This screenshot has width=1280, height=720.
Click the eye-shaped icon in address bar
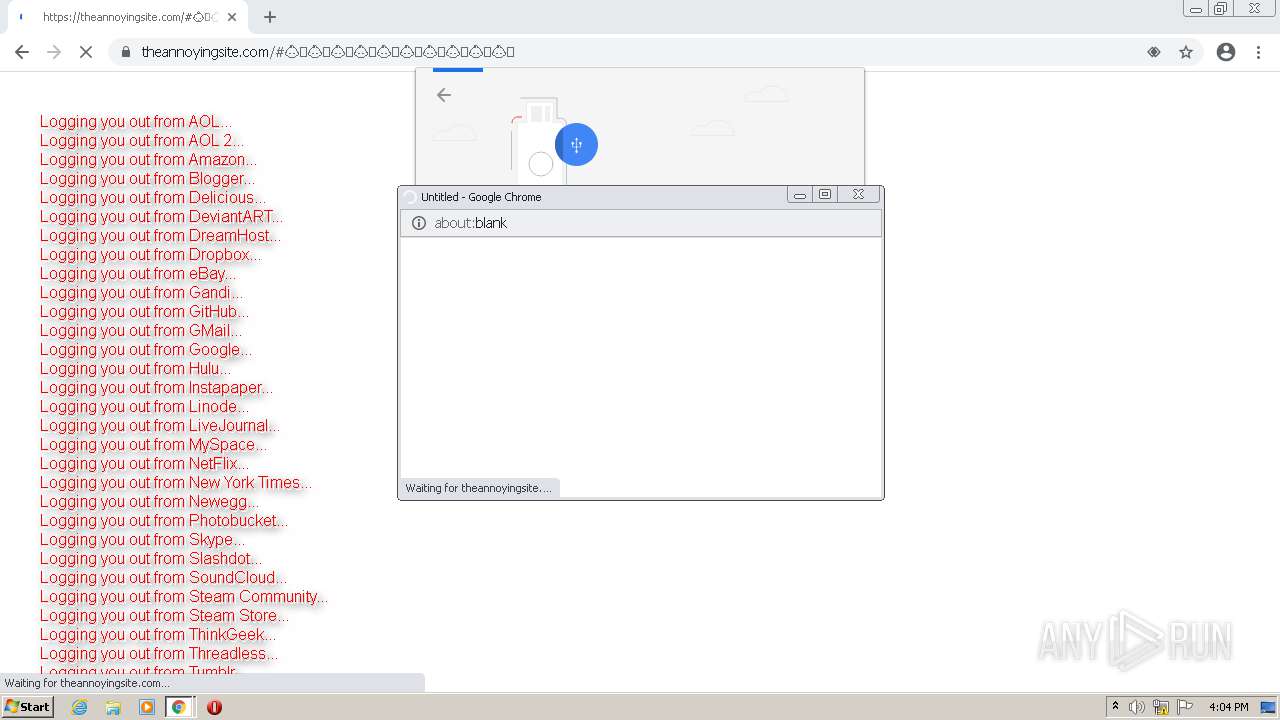click(1154, 52)
